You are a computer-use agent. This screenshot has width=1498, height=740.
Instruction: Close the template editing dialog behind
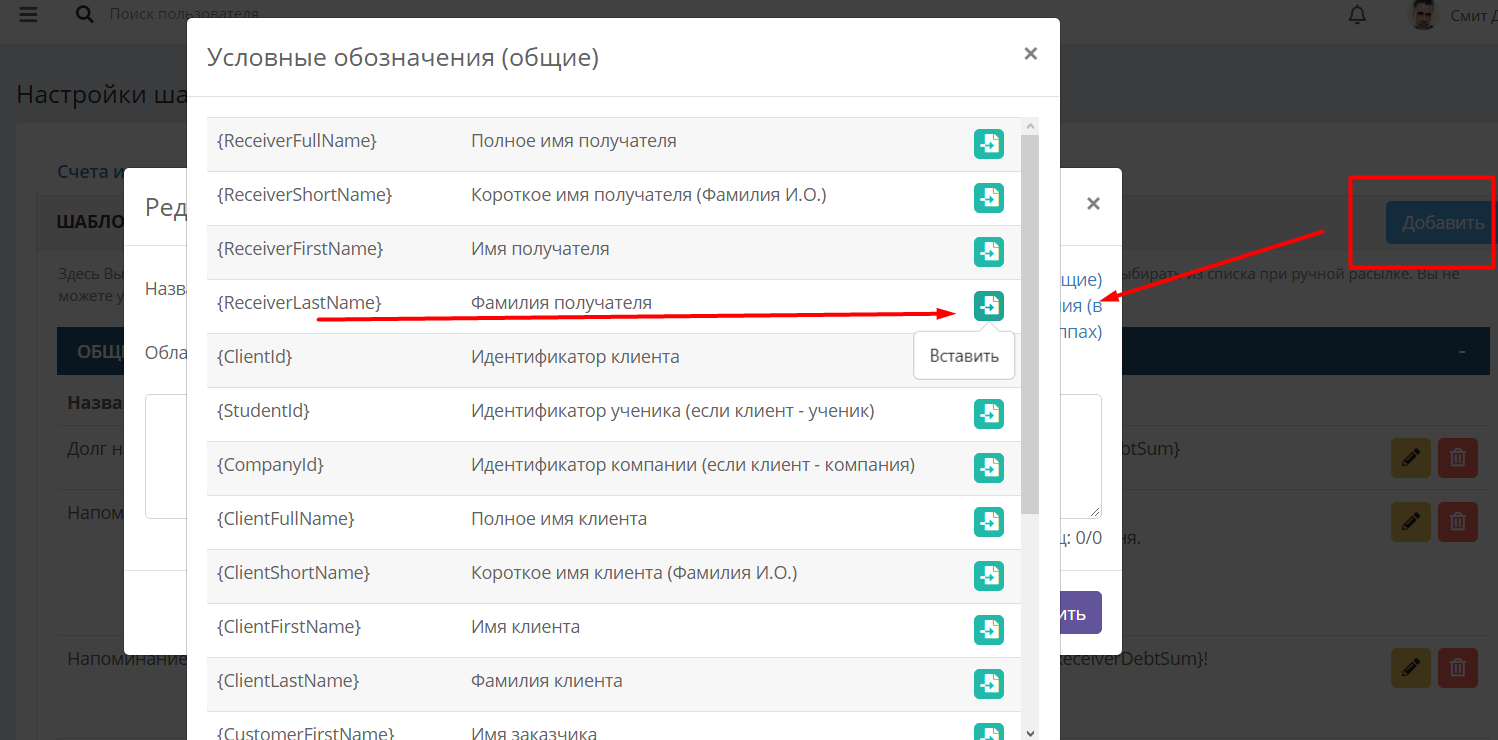(1093, 204)
